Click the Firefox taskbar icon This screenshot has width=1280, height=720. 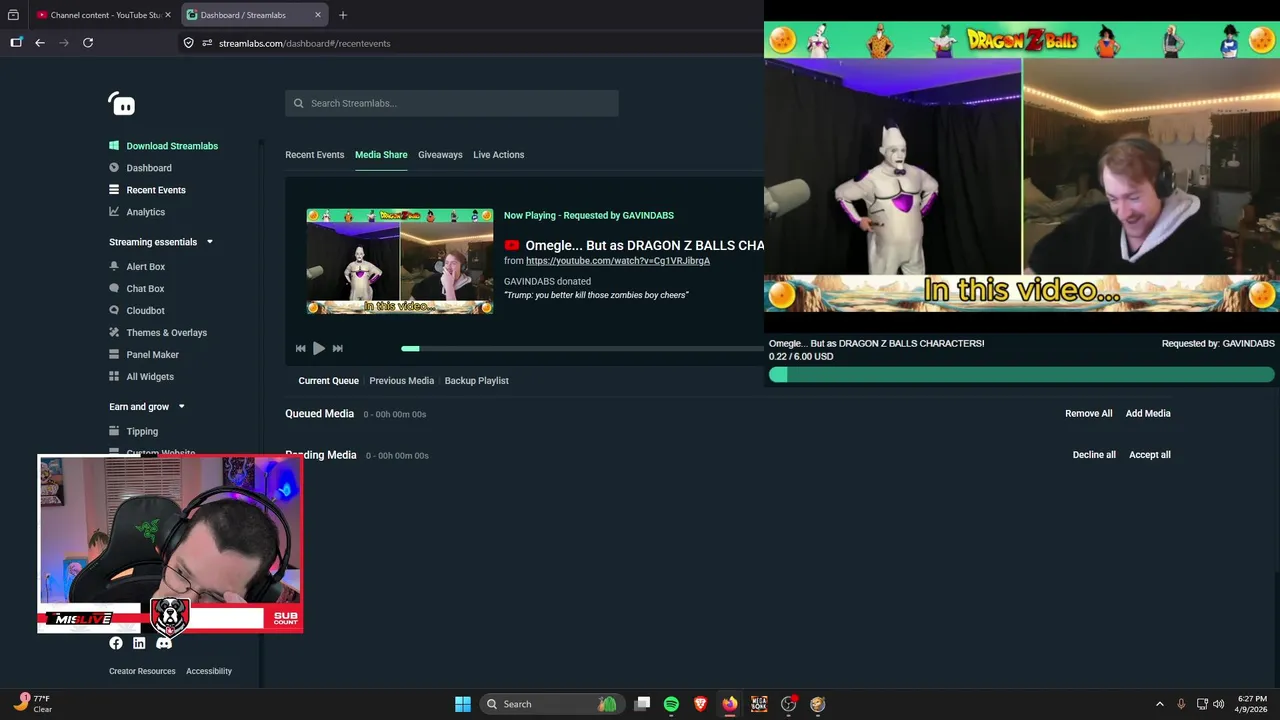tap(730, 704)
